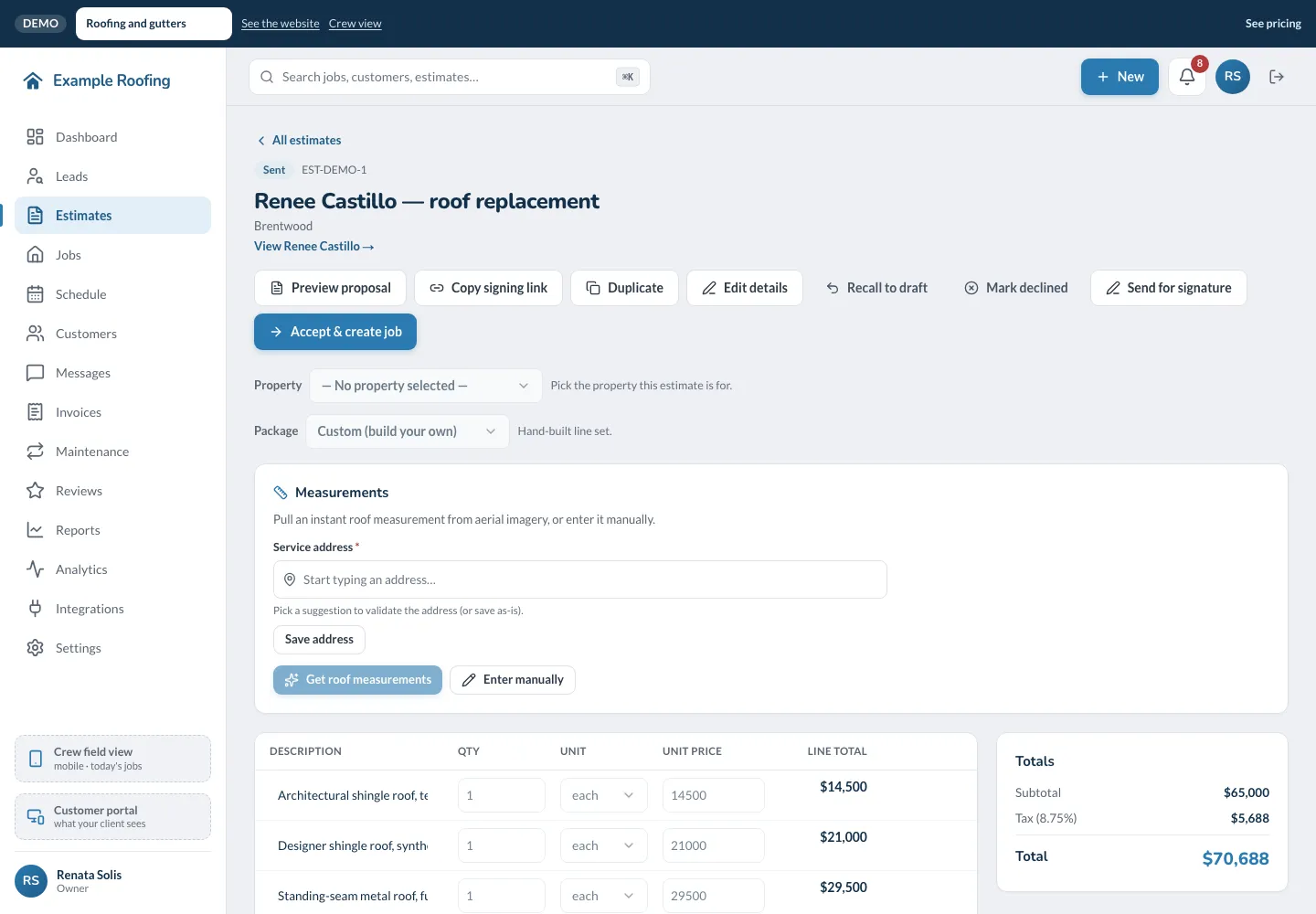Open unit dropdown for Standing-seam metal roof

(x=603, y=896)
